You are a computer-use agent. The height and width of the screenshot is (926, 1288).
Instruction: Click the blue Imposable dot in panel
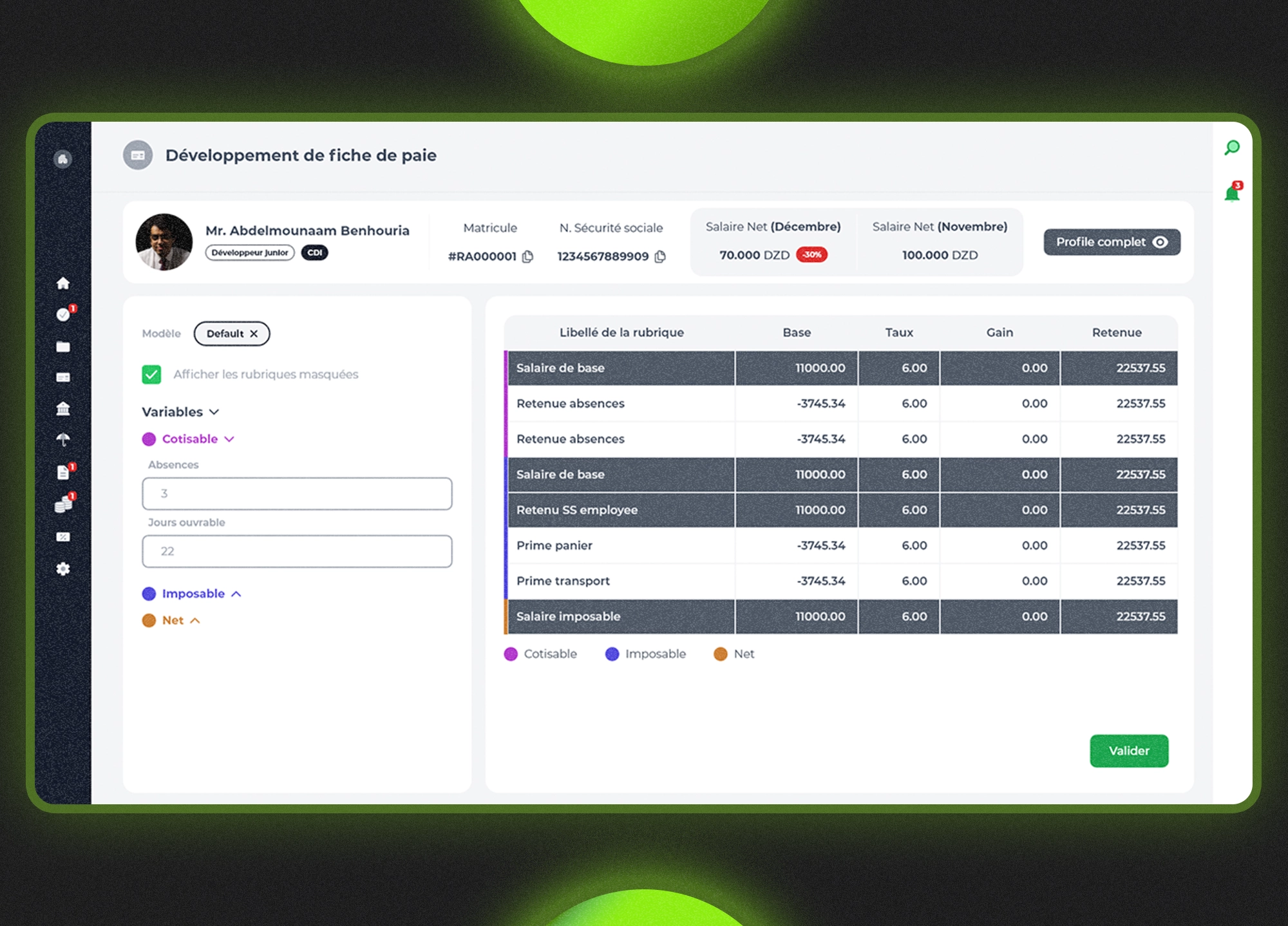coord(149,594)
